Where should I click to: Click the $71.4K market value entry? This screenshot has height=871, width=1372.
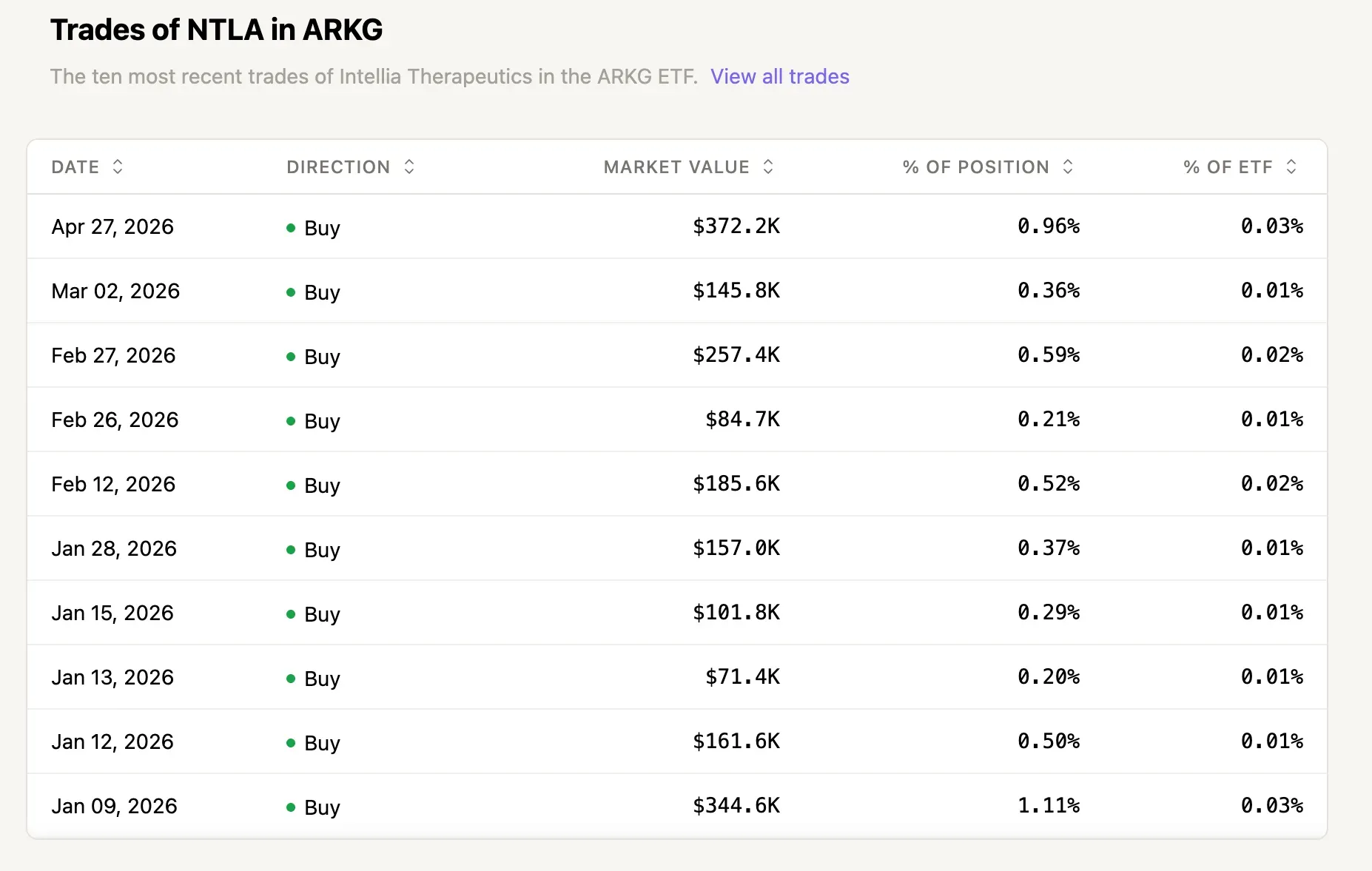[x=742, y=677]
